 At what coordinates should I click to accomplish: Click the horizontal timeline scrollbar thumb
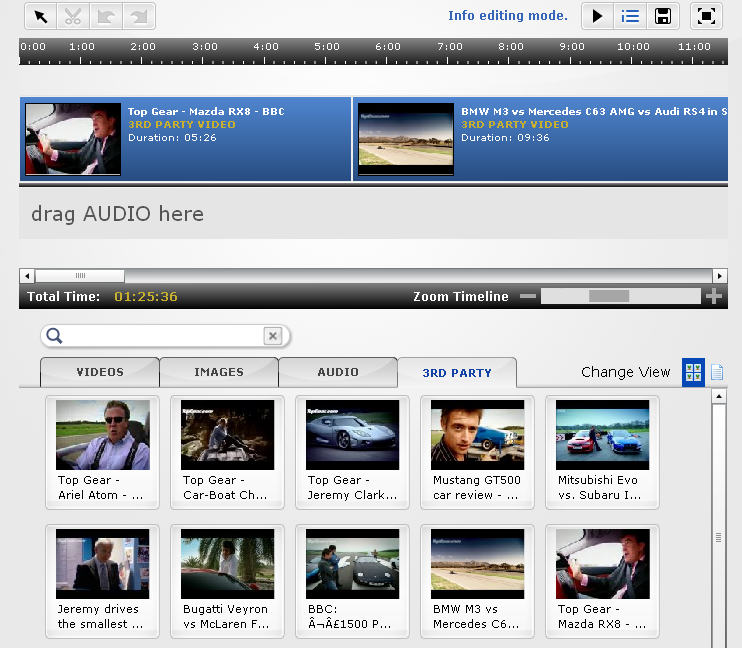80,275
